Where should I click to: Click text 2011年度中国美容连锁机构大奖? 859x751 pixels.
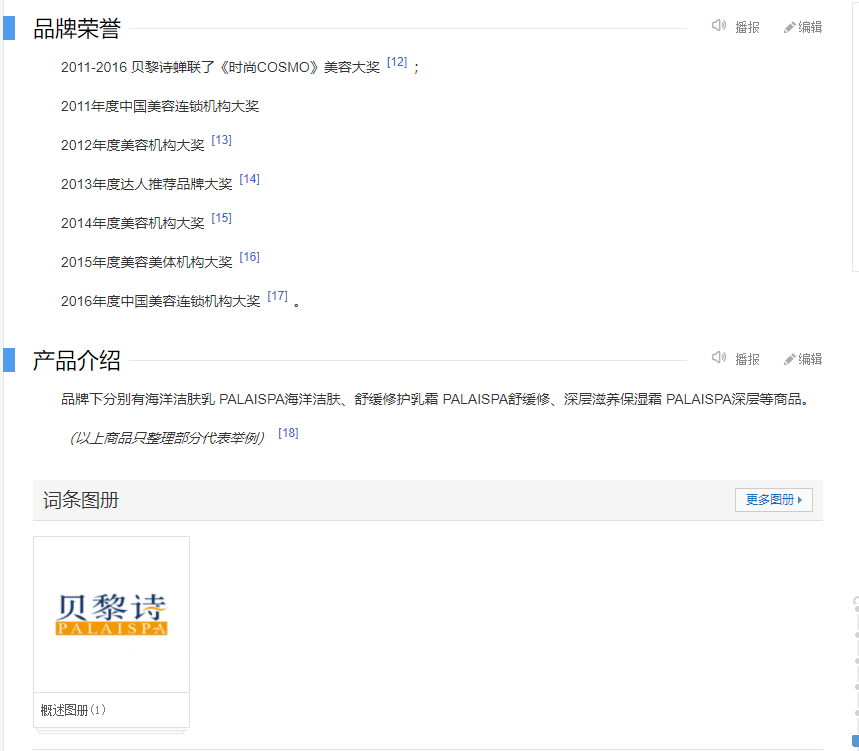(x=160, y=106)
